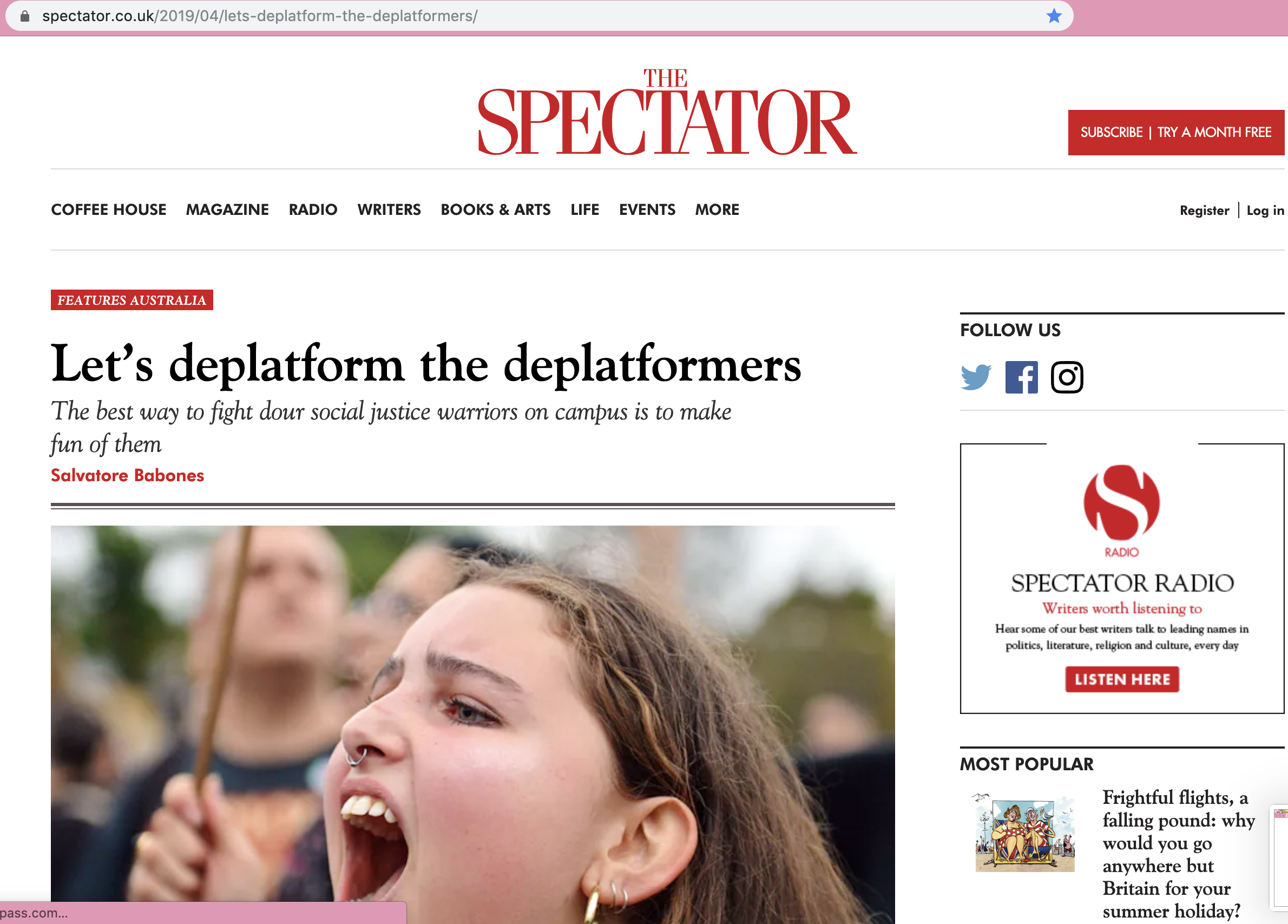This screenshot has height=924, width=1288.
Task: Open Spectator's Twitter page
Action: tap(975, 377)
